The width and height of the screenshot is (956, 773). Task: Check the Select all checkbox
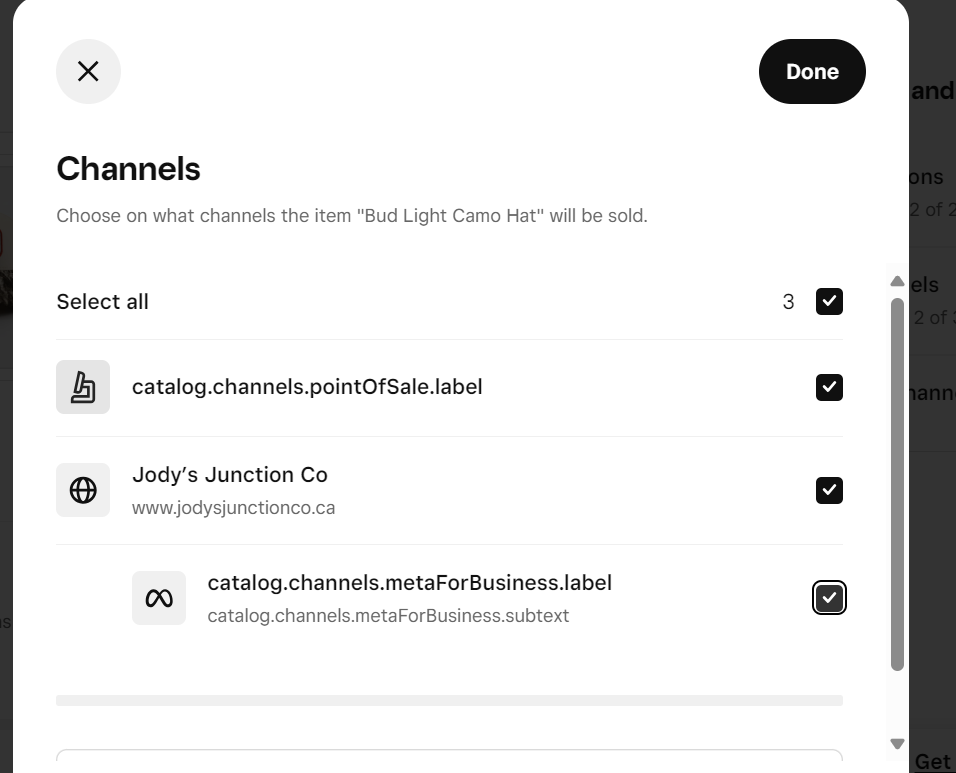[829, 301]
